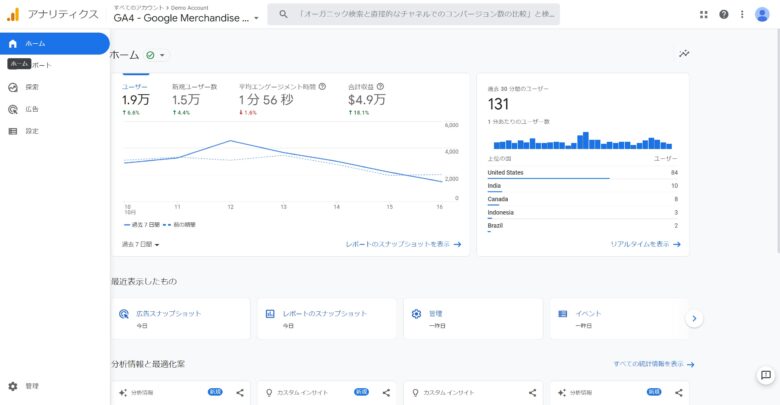This screenshot has width=780, height=405.
Task: Select the Users (ユーザー) metric tab
Action: 136,99
